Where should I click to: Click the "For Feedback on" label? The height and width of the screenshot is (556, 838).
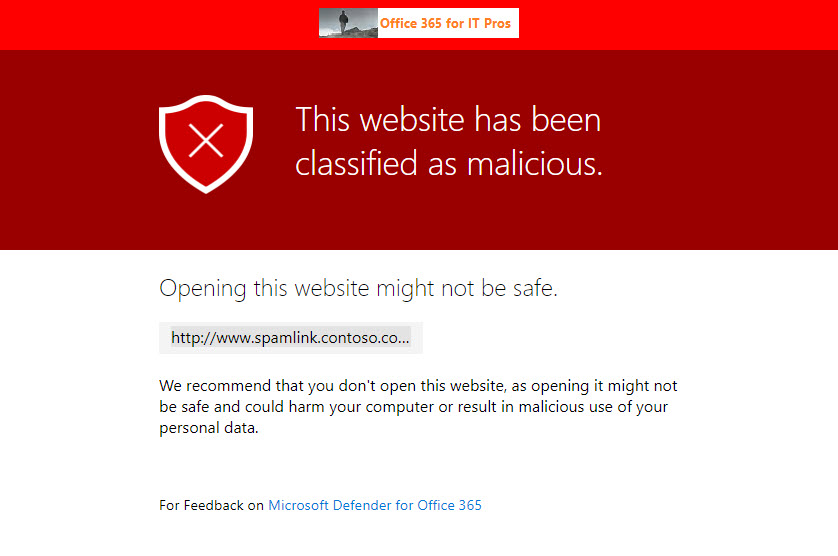(x=211, y=505)
